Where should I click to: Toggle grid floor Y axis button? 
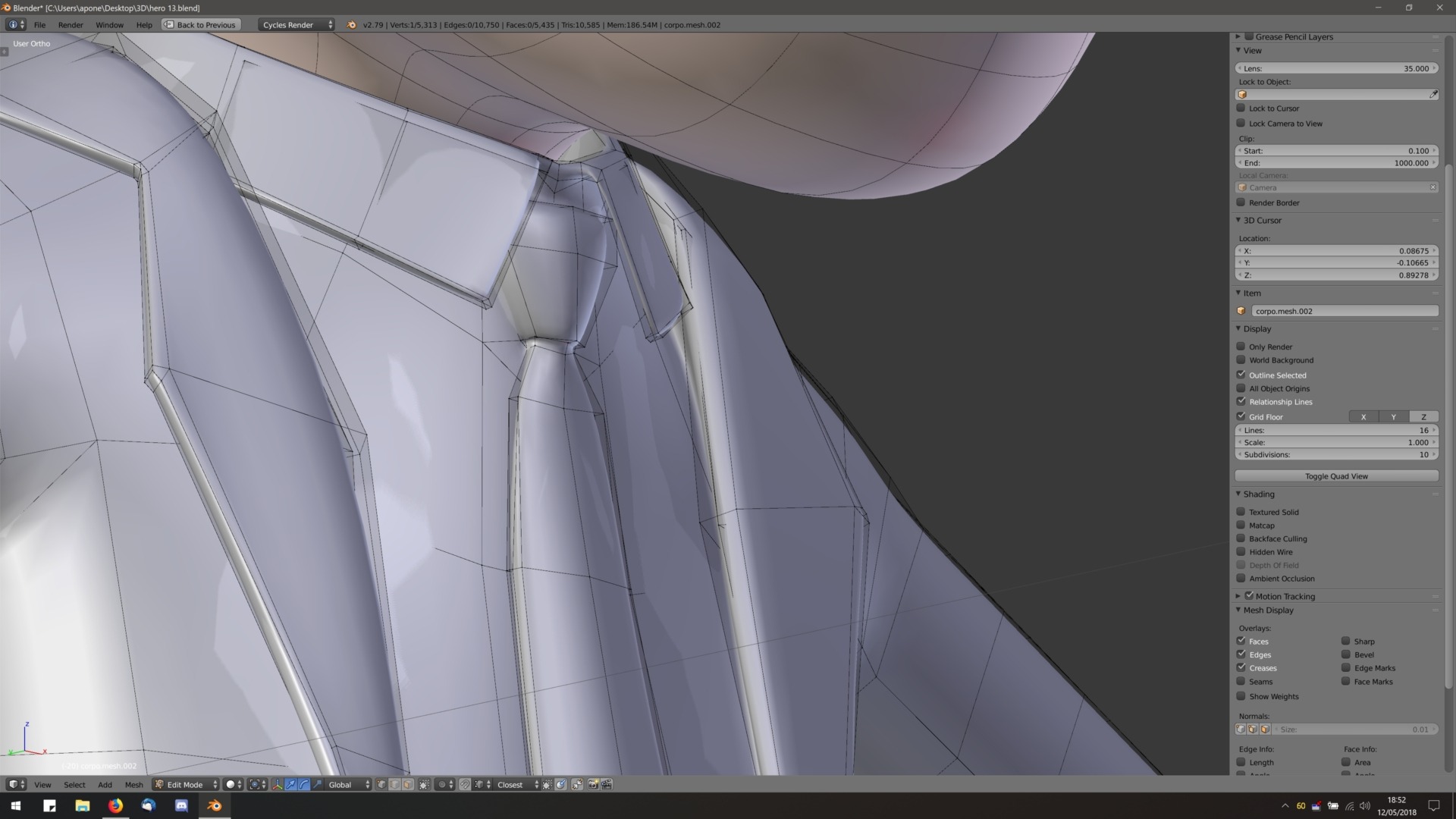[x=1393, y=416]
